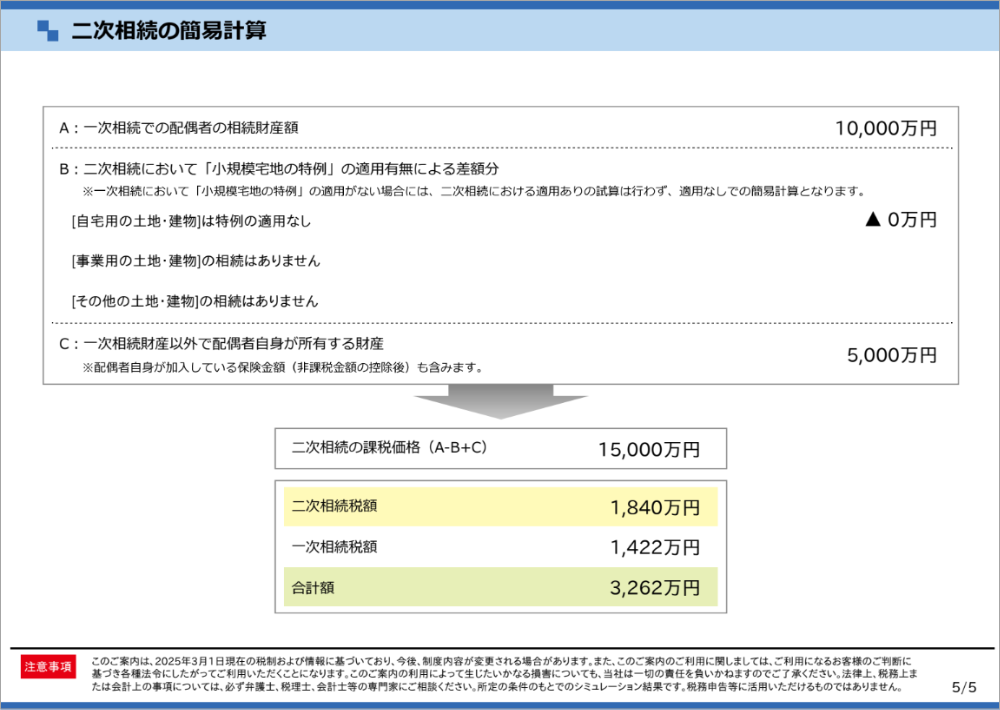Select the [事業用の土地・建物] line
This screenshot has height=710, width=1000.
click(196, 261)
